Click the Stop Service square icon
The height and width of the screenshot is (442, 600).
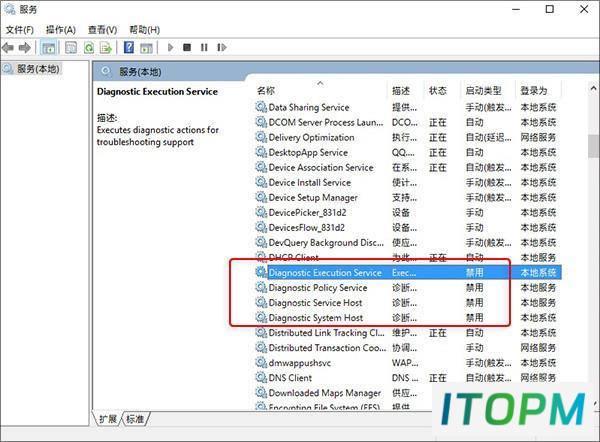pyautogui.click(x=187, y=47)
